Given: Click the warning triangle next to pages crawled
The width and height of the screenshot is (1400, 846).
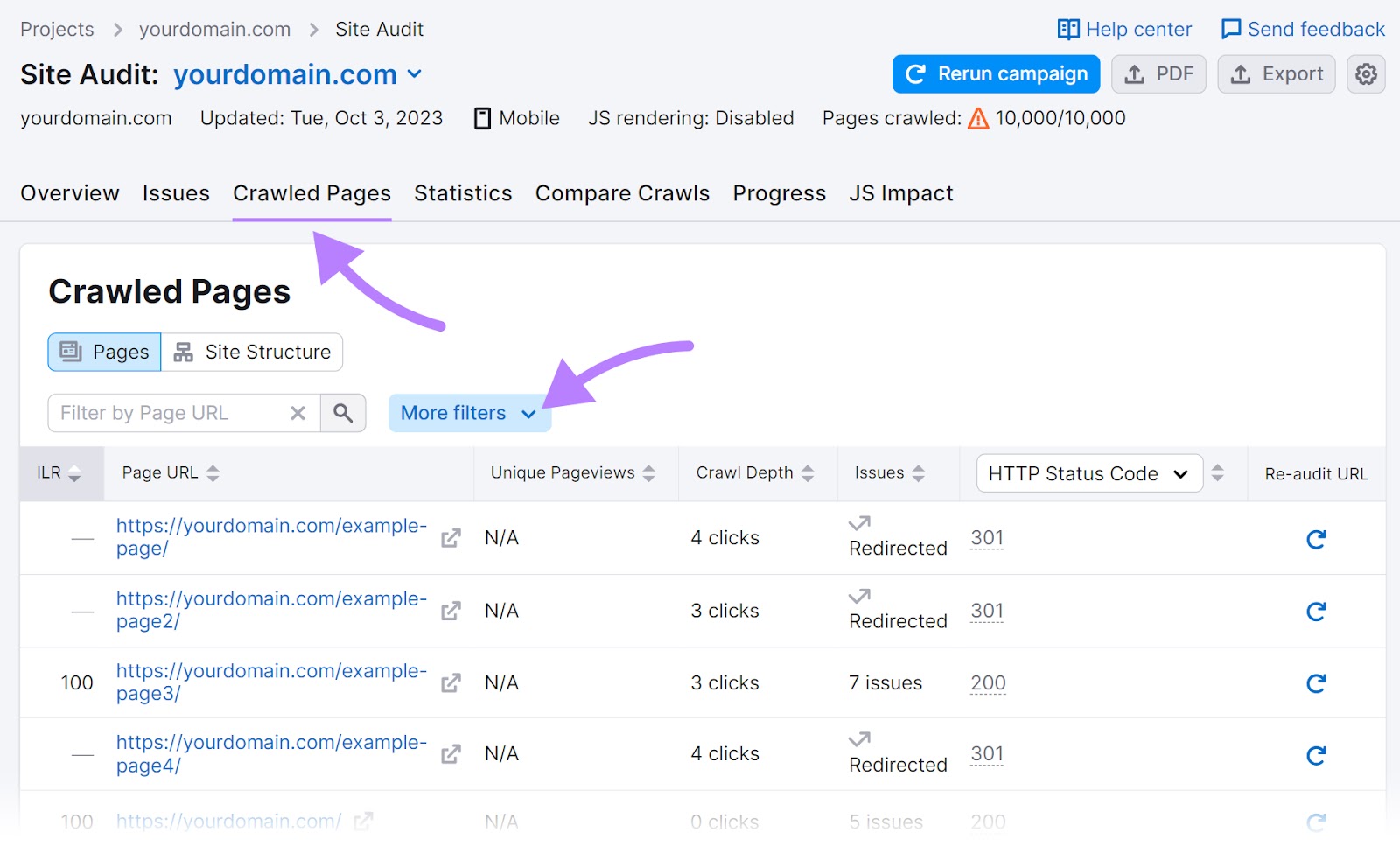Looking at the screenshot, I should tap(977, 117).
